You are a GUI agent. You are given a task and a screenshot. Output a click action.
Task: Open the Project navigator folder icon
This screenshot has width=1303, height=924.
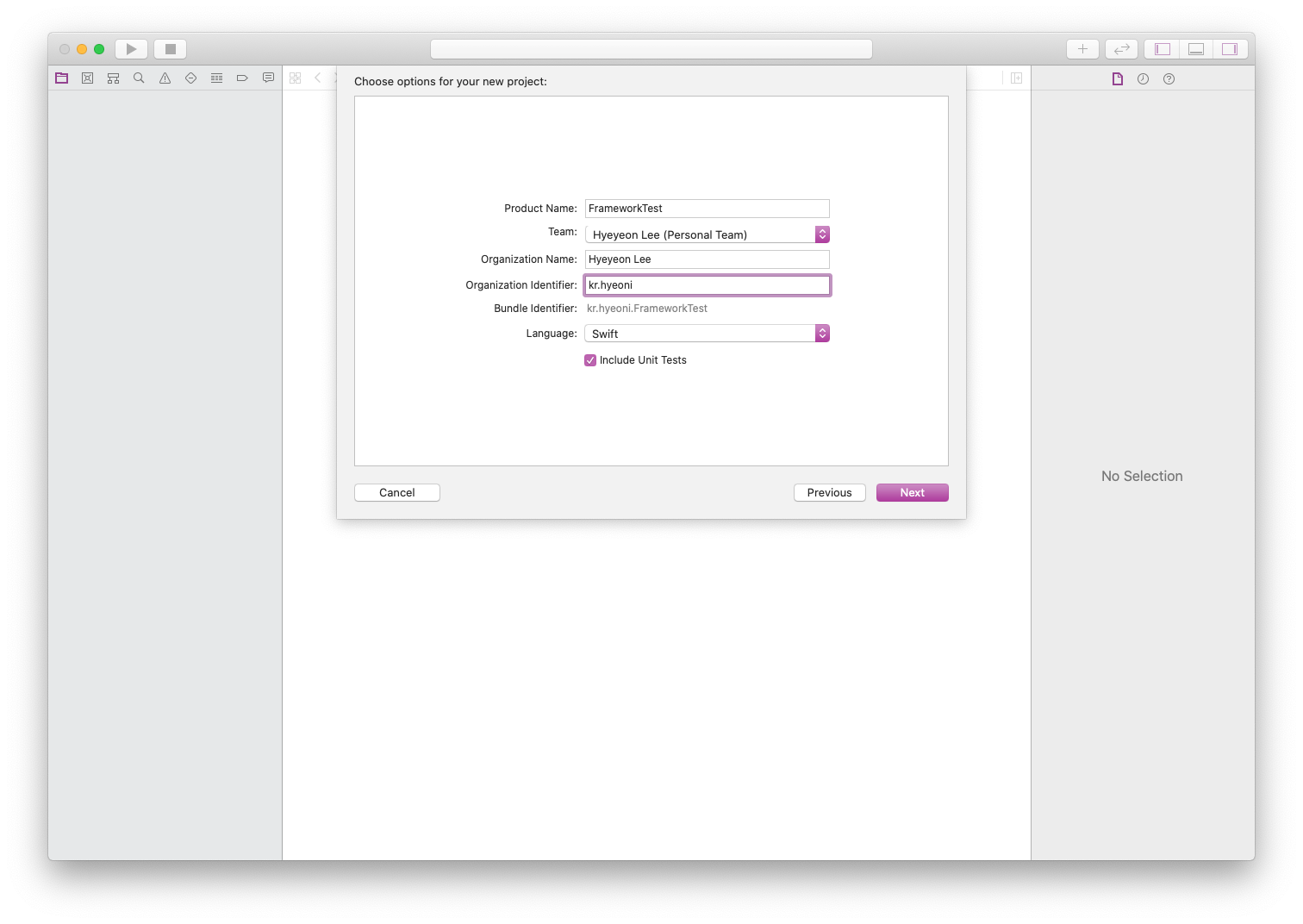(x=62, y=78)
